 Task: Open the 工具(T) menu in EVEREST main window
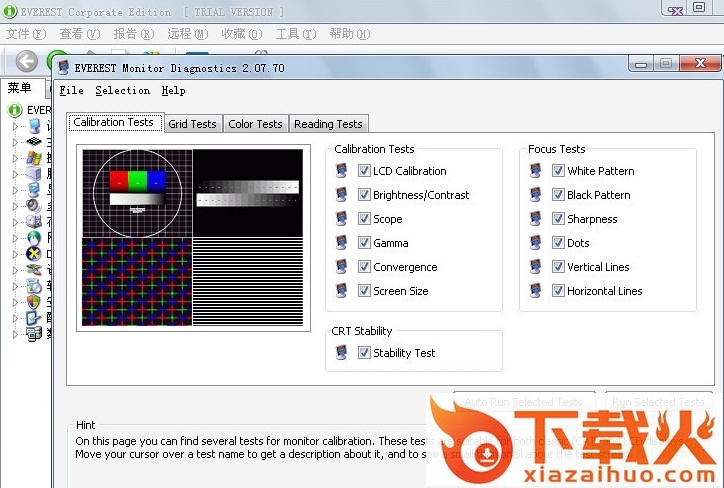[x=296, y=34]
